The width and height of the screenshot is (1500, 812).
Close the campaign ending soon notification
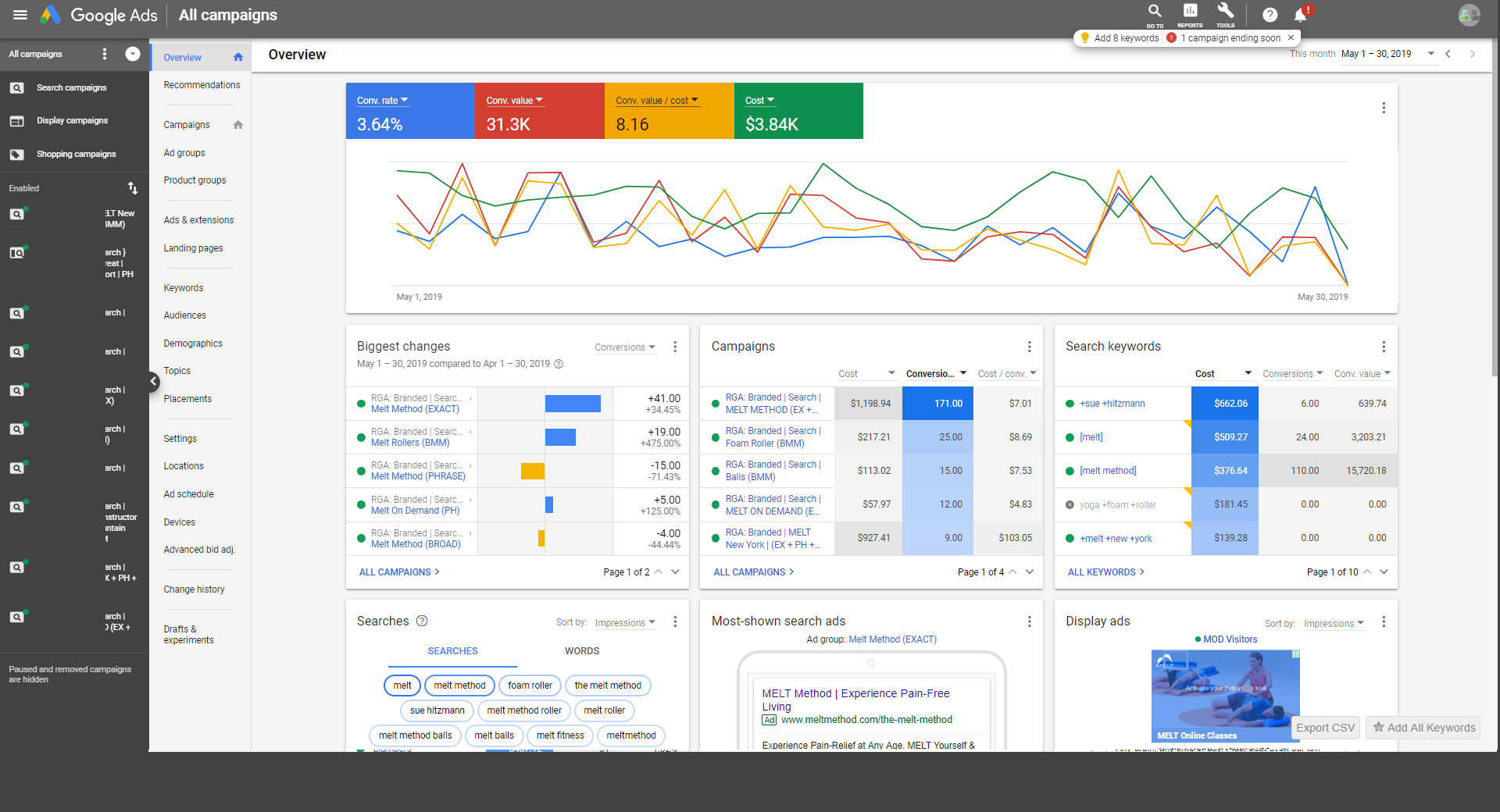click(1291, 37)
